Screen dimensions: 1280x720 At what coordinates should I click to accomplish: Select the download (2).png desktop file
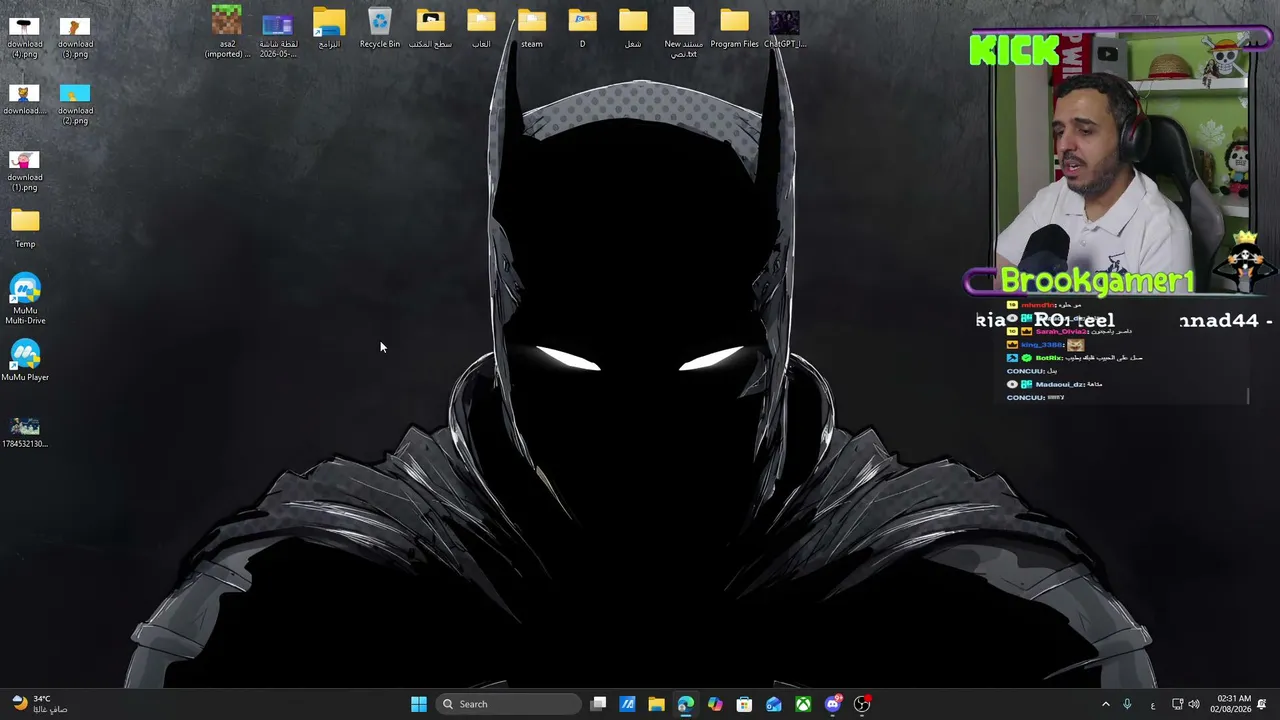click(x=75, y=104)
